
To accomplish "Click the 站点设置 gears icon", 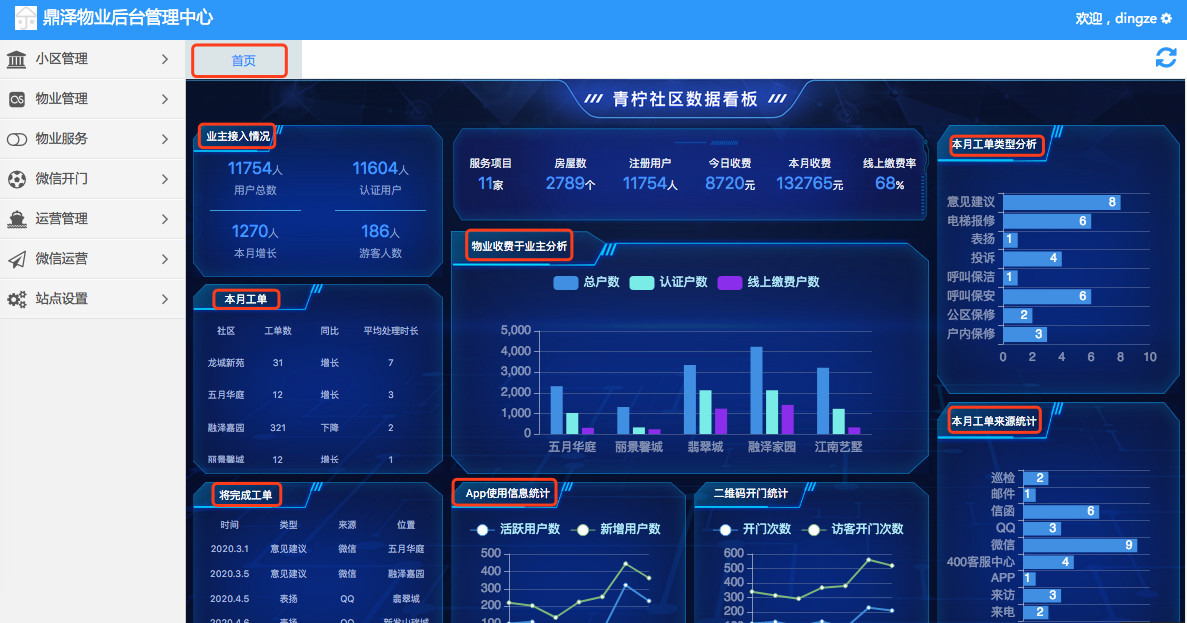I will [x=17, y=299].
